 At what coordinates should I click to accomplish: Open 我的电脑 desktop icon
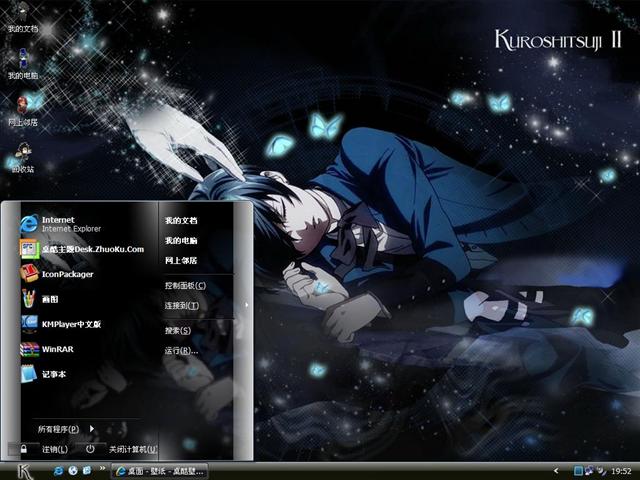[23, 64]
